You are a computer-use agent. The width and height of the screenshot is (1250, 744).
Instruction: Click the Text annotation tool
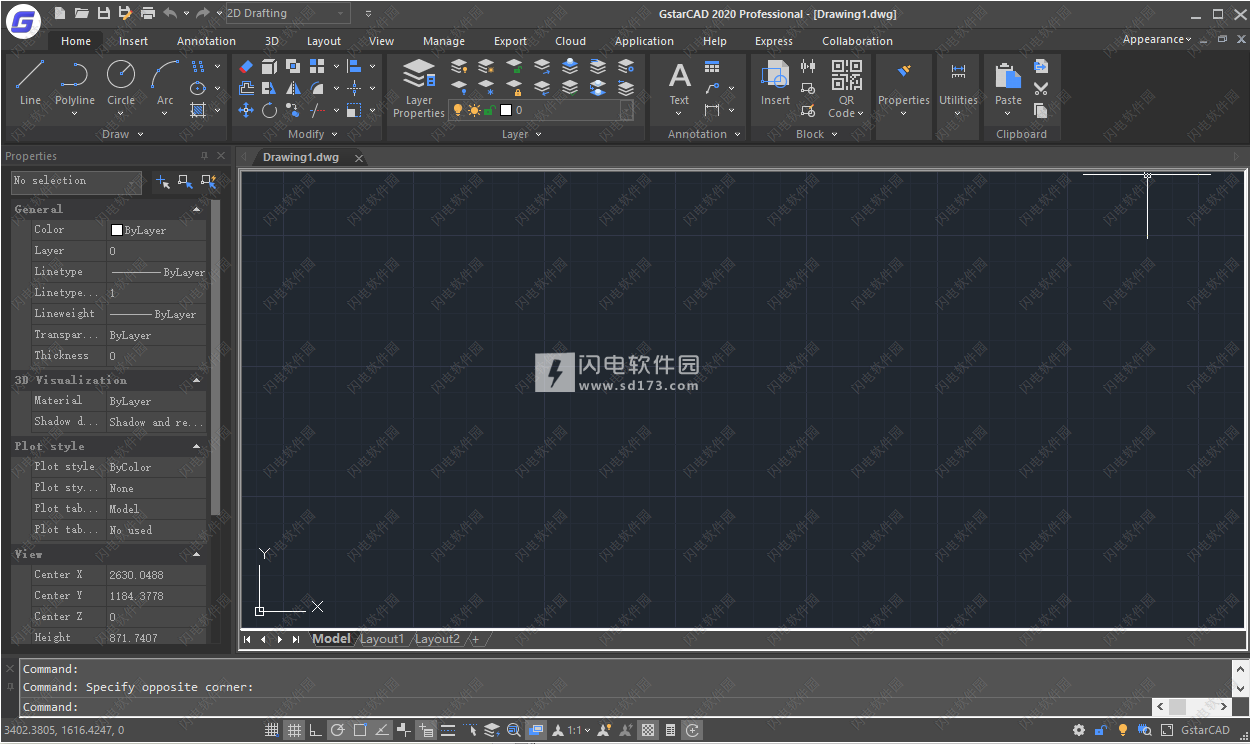(x=679, y=83)
